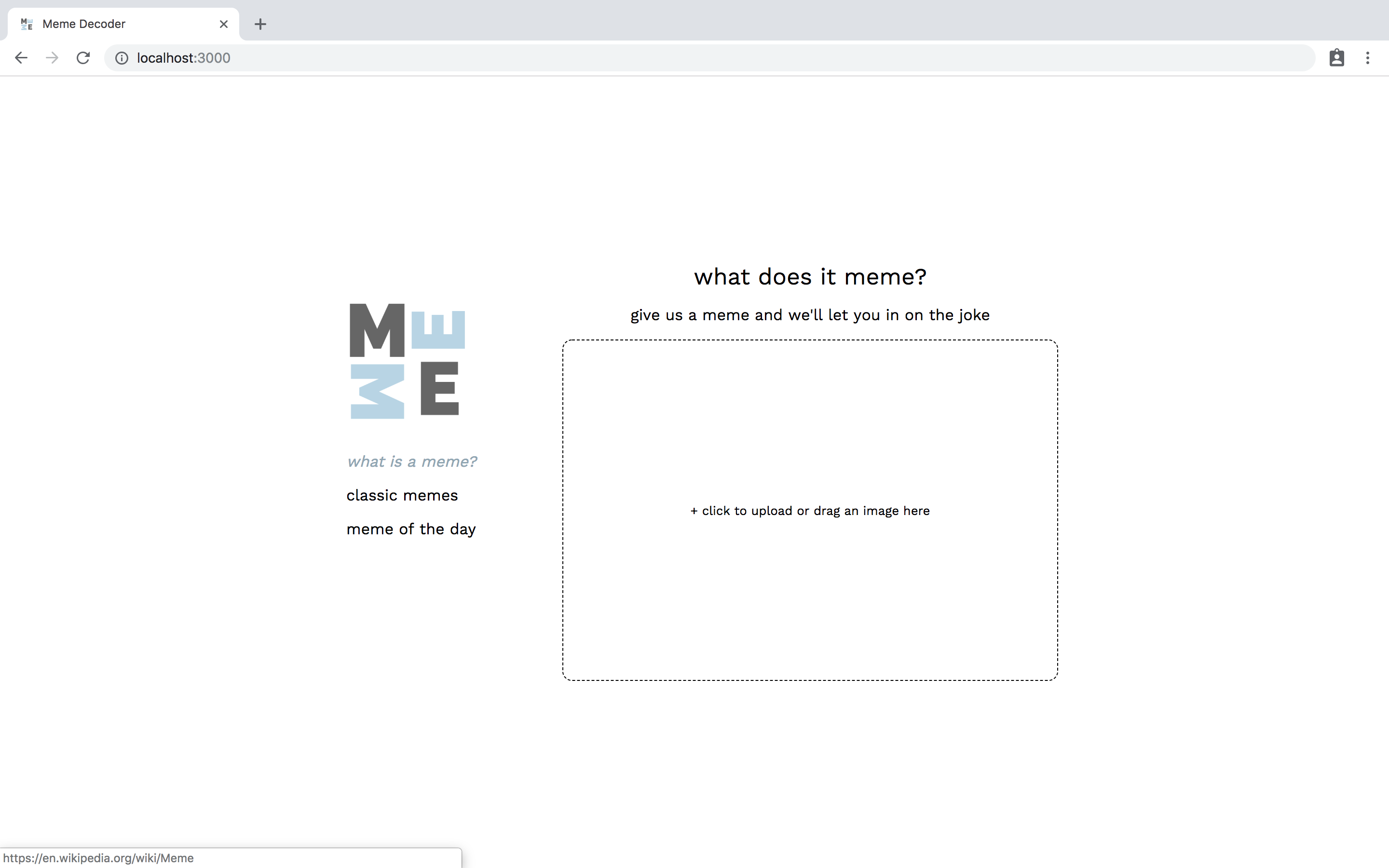Screen dimensions: 1389x868
Task: Click the upload or drag image text
Action: point(810,511)
